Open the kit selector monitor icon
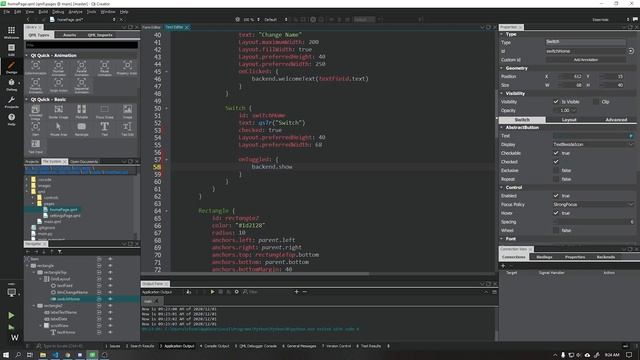 [x=11, y=292]
